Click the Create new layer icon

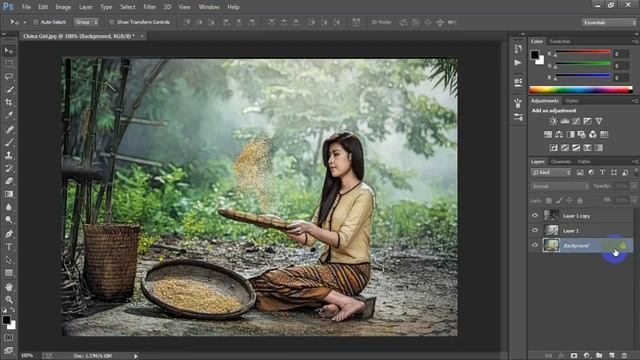611,356
